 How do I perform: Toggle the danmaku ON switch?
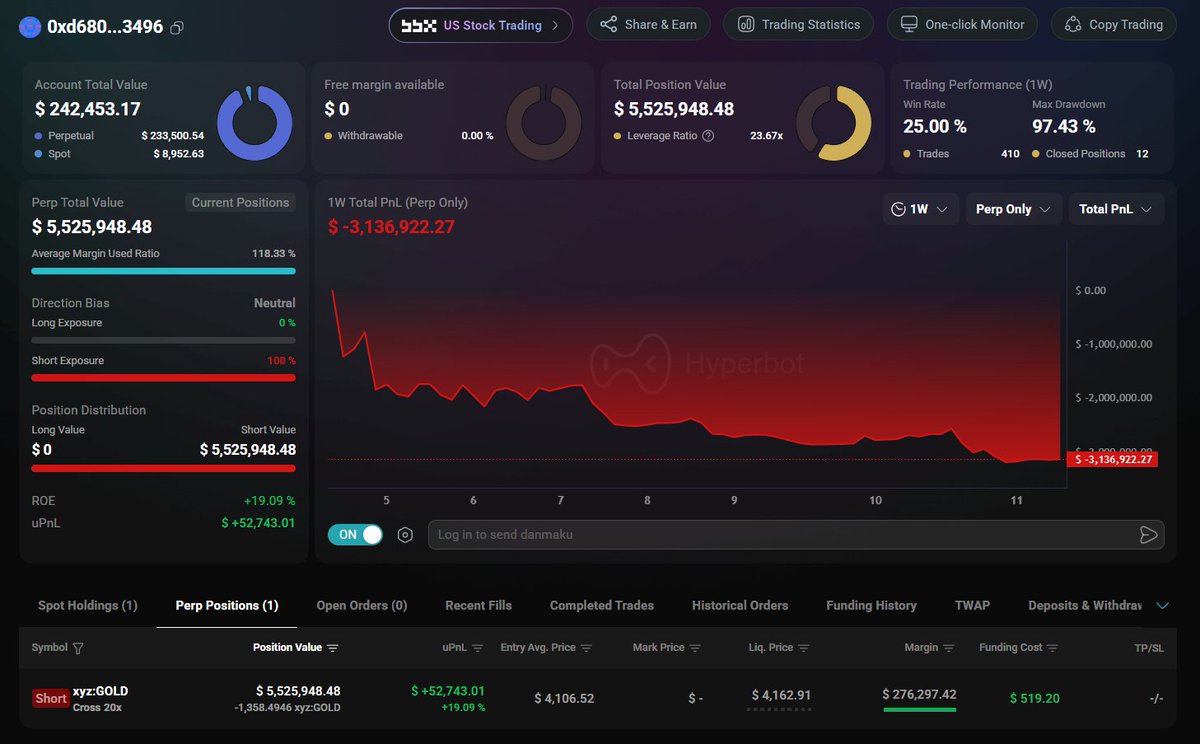coord(355,534)
